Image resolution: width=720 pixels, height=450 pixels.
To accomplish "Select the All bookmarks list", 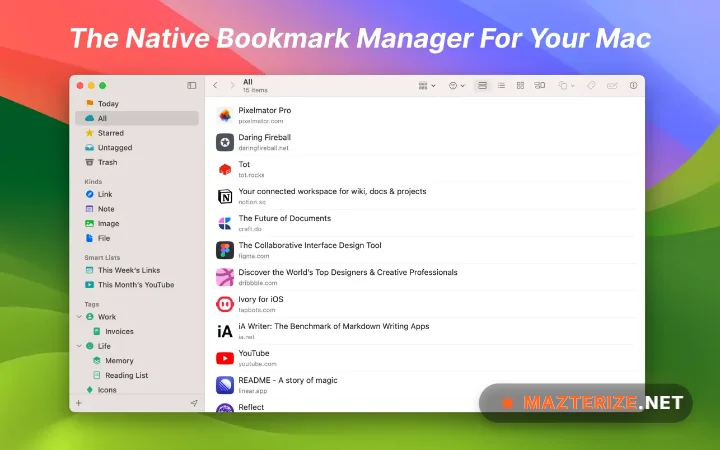I will [137, 118].
